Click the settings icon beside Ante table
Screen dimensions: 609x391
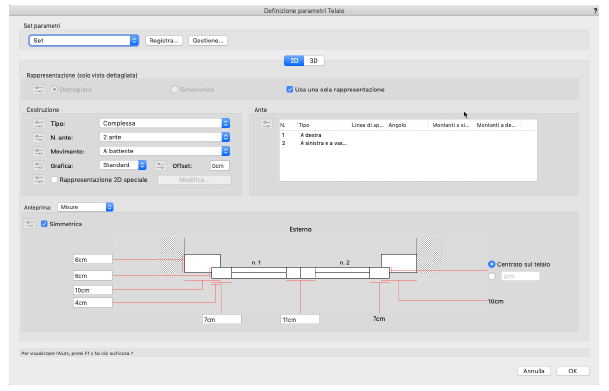pyautogui.click(x=266, y=124)
